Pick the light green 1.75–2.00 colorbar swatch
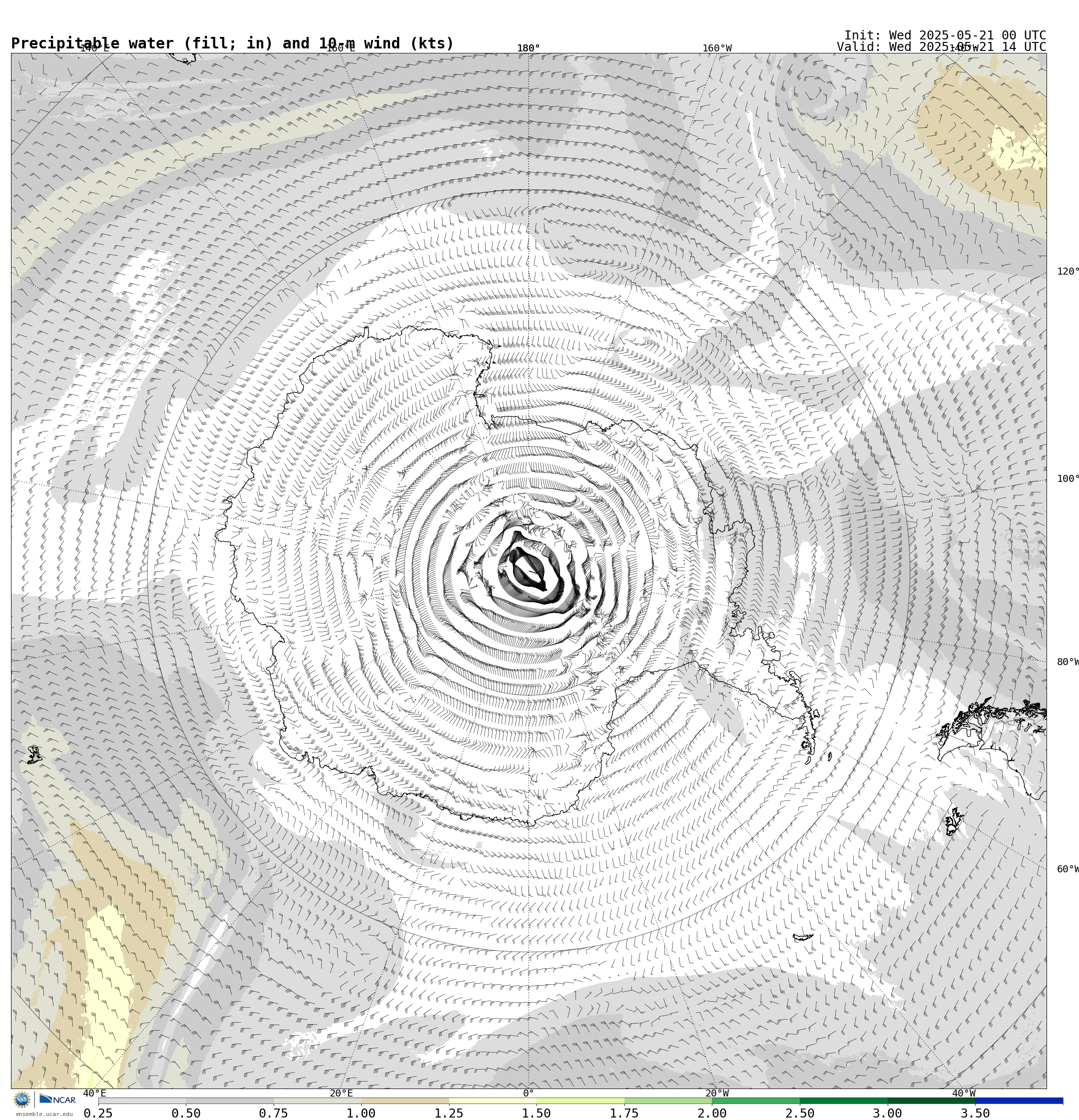Viewport: 1079px width, 1120px height. pyautogui.click(x=668, y=1101)
